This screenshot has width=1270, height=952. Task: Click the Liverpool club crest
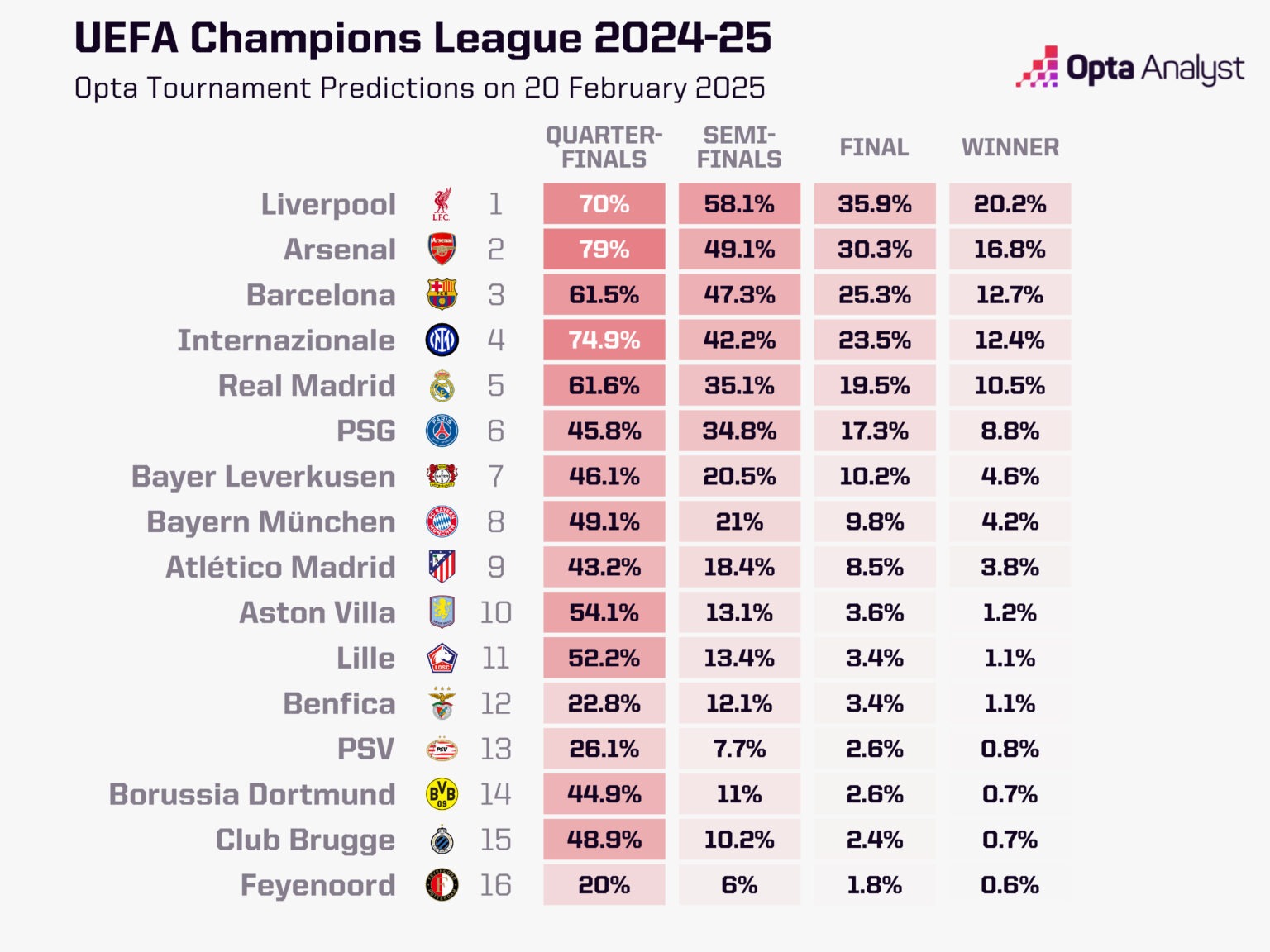coord(442,204)
